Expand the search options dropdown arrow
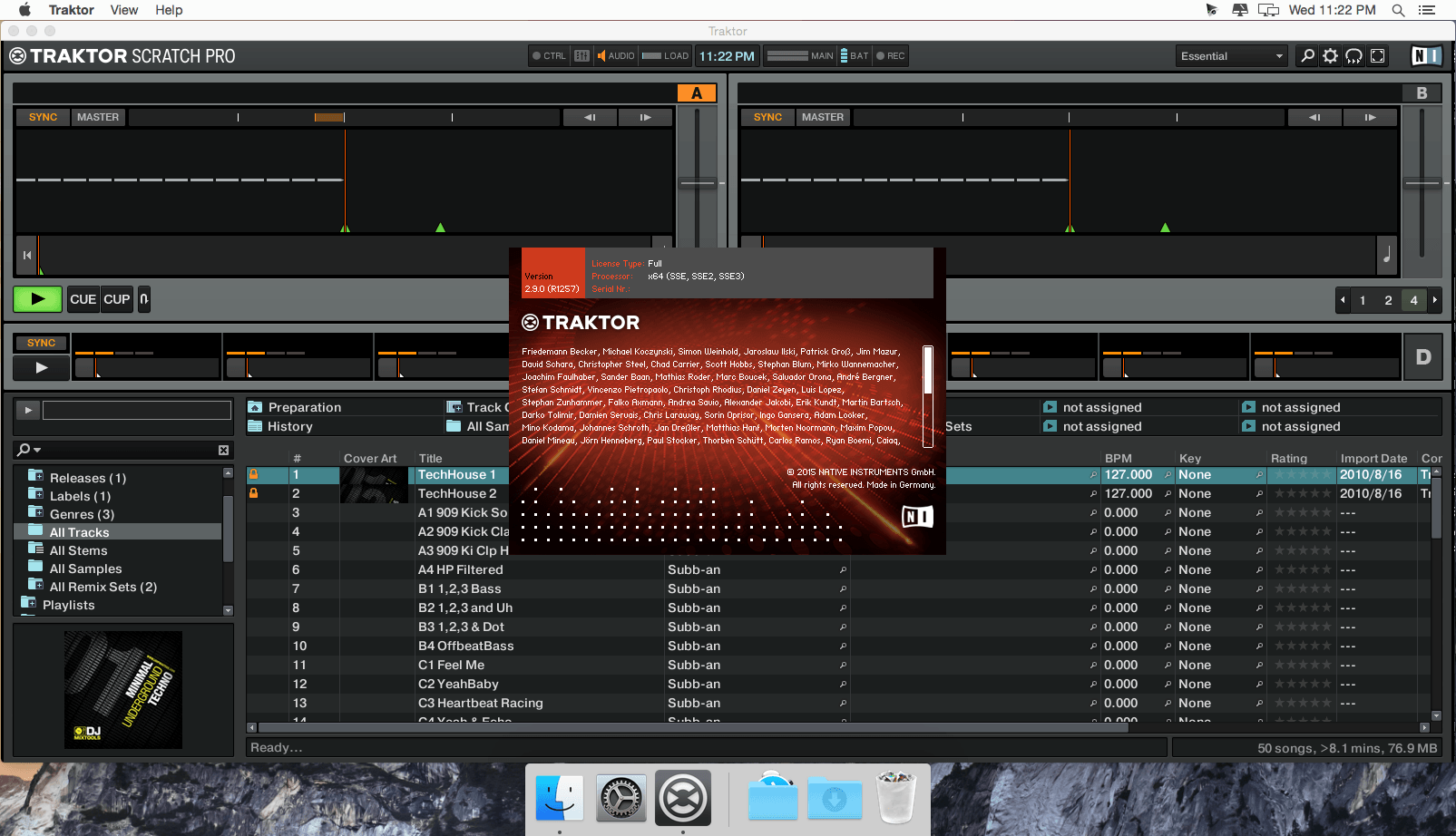This screenshot has width=1456, height=836. pyautogui.click(x=37, y=450)
